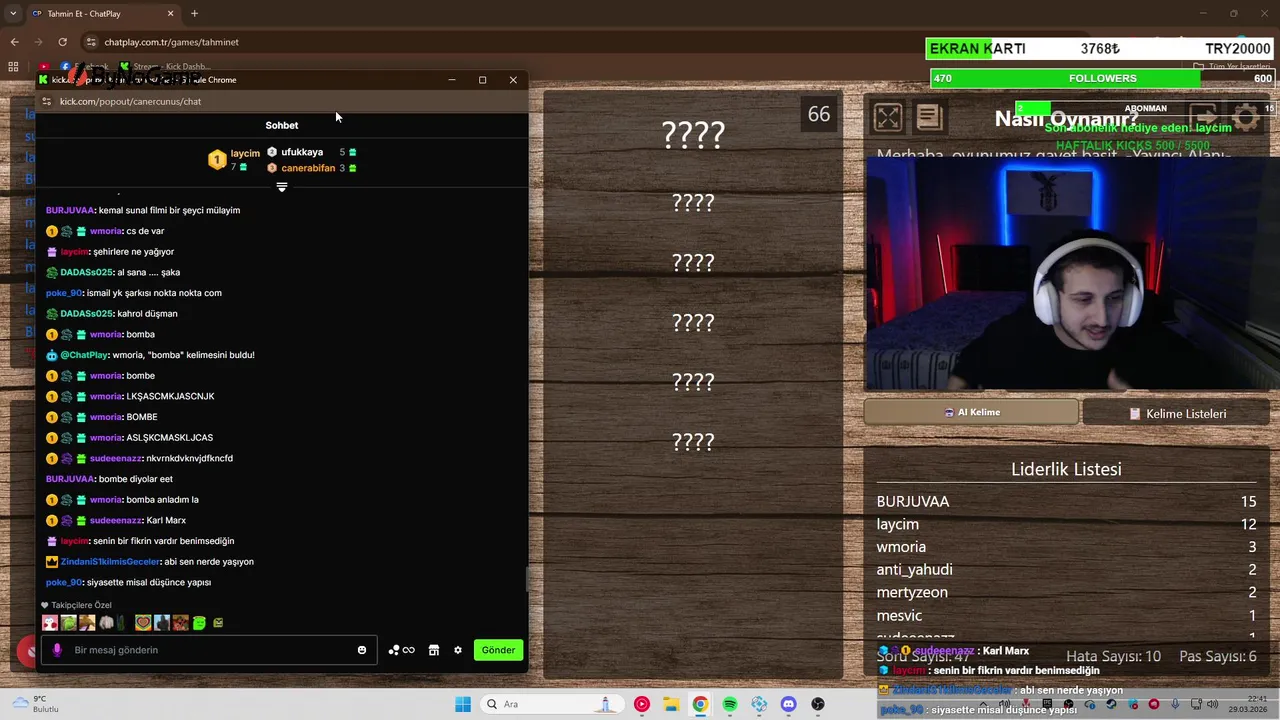Viewport: 1280px width, 720px height.
Task: Click the green Gönder send button
Action: [x=498, y=650]
